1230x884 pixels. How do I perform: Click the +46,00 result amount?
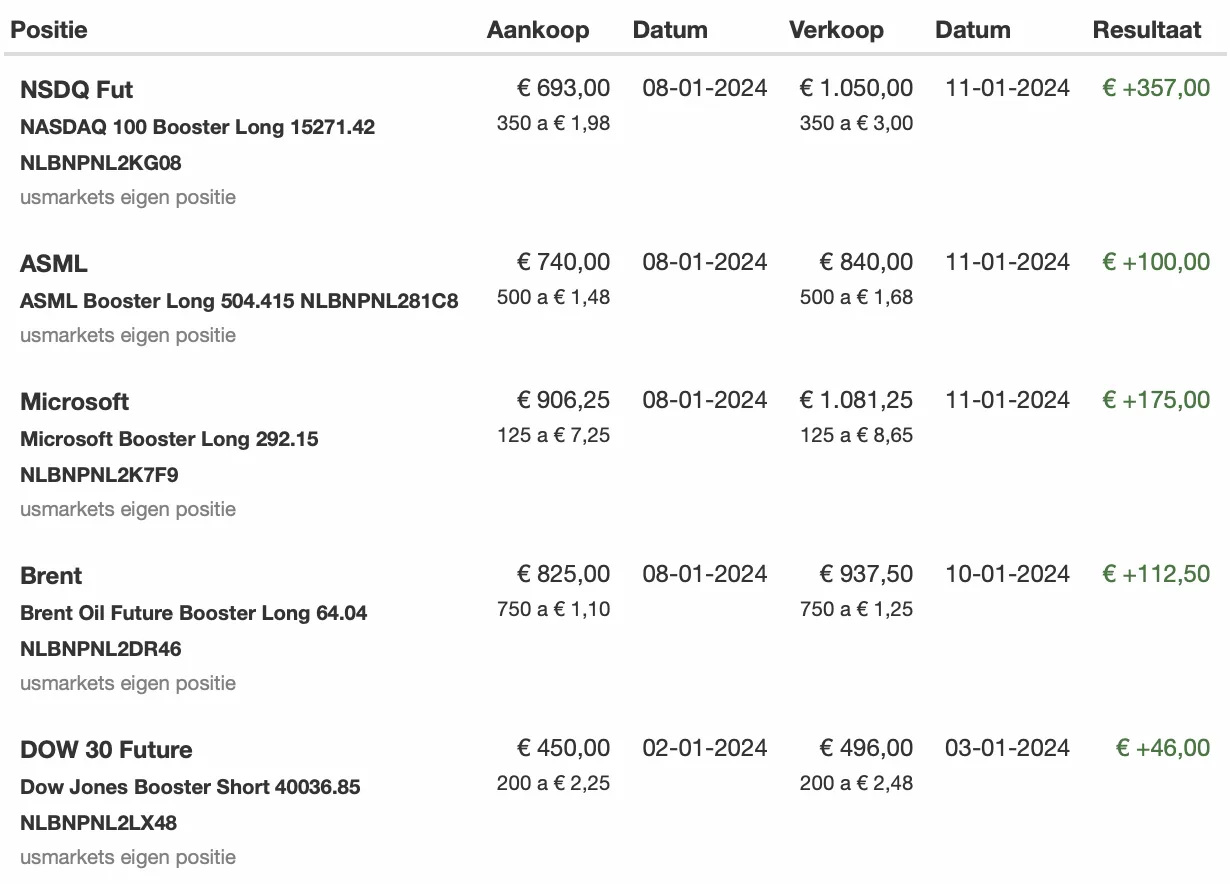click(1162, 748)
